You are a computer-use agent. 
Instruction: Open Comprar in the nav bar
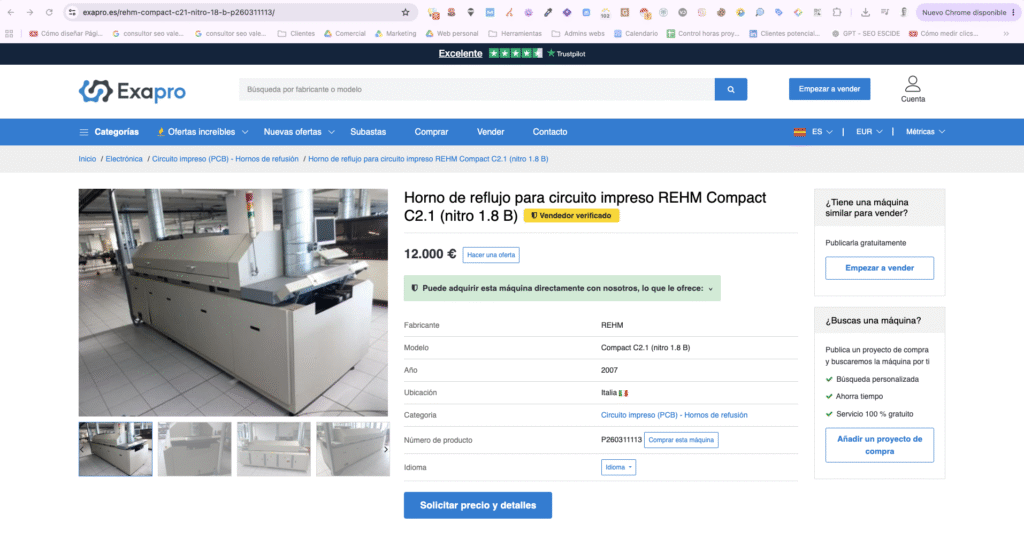(x=431, y=132)
